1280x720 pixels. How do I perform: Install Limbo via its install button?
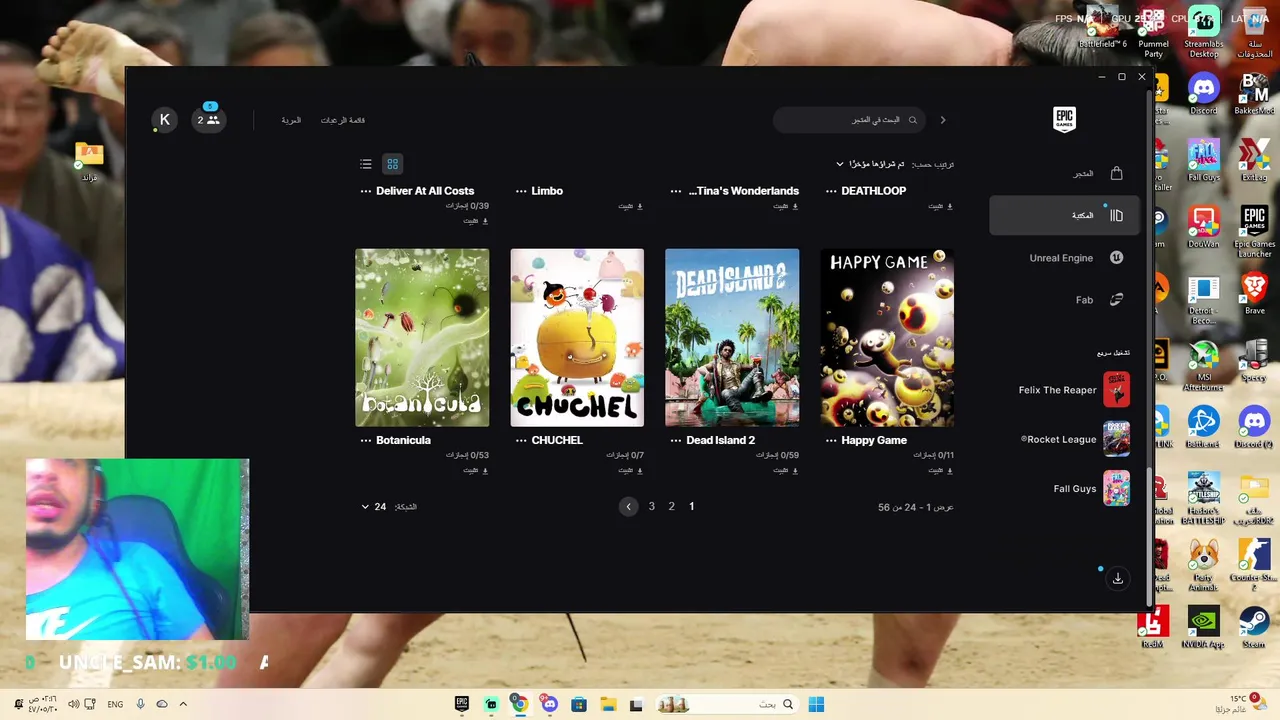click(631, 206)
